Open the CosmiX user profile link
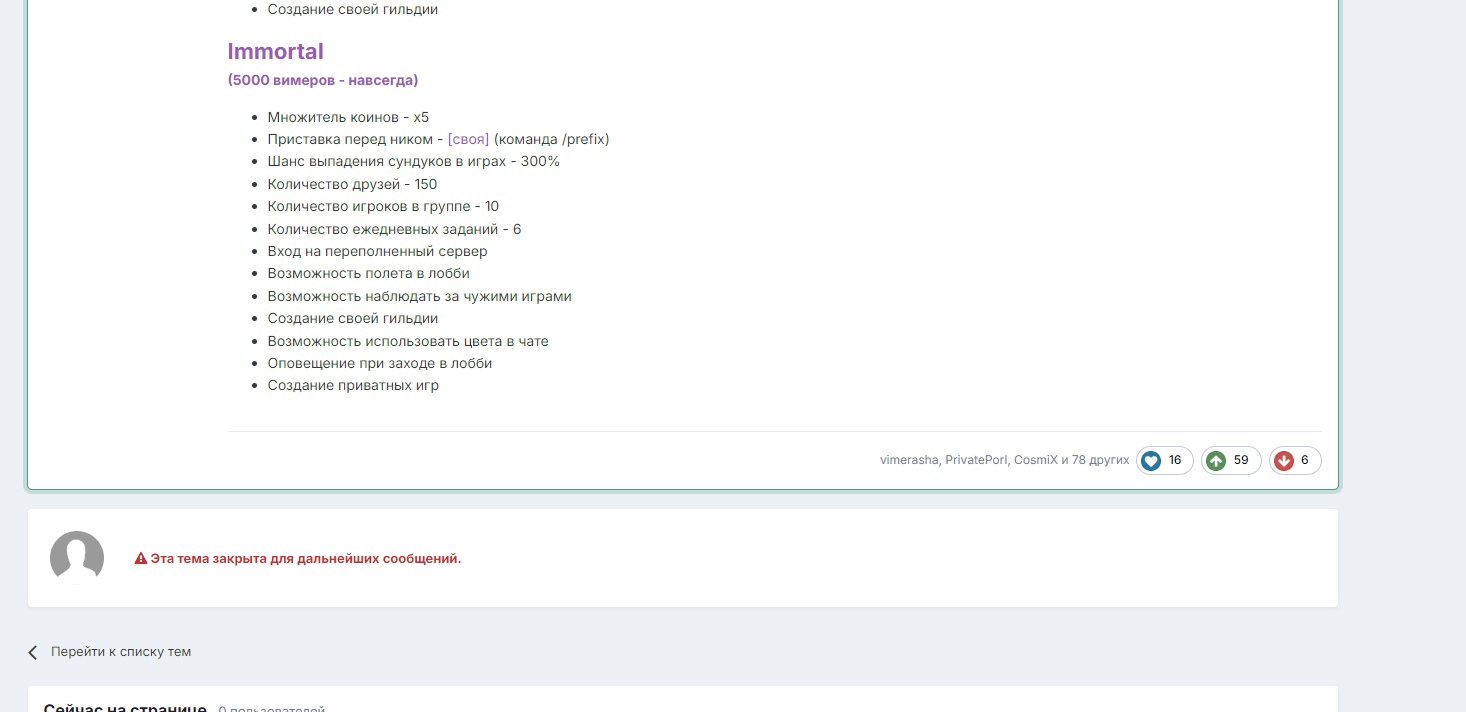1466x712 pixels. [x=1035, y=460]
